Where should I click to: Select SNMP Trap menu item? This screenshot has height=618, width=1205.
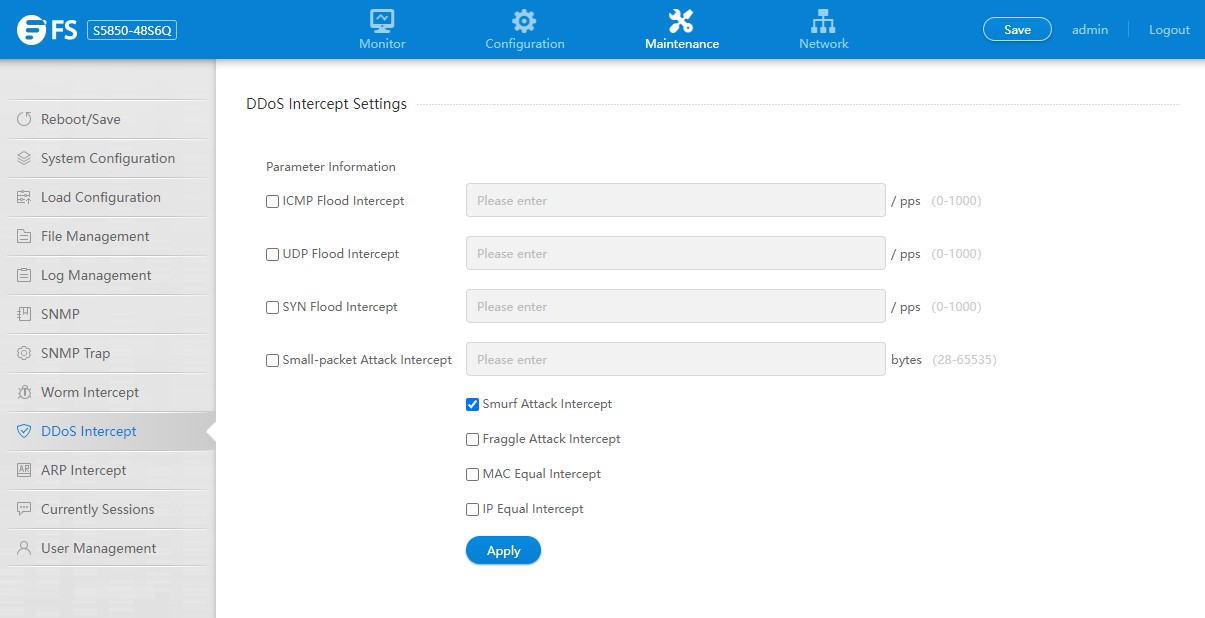pos(75,353)
